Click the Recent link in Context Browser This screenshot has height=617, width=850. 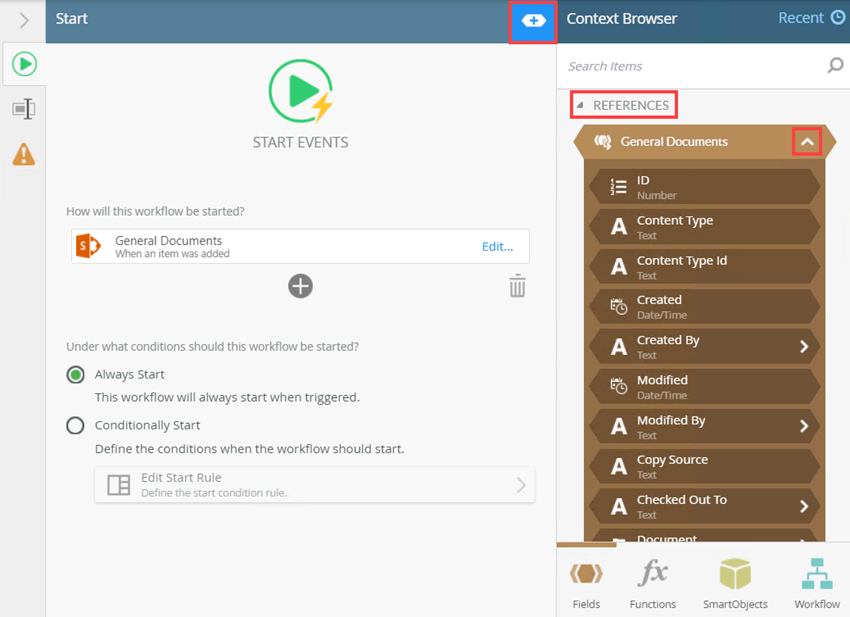(812, 18)
